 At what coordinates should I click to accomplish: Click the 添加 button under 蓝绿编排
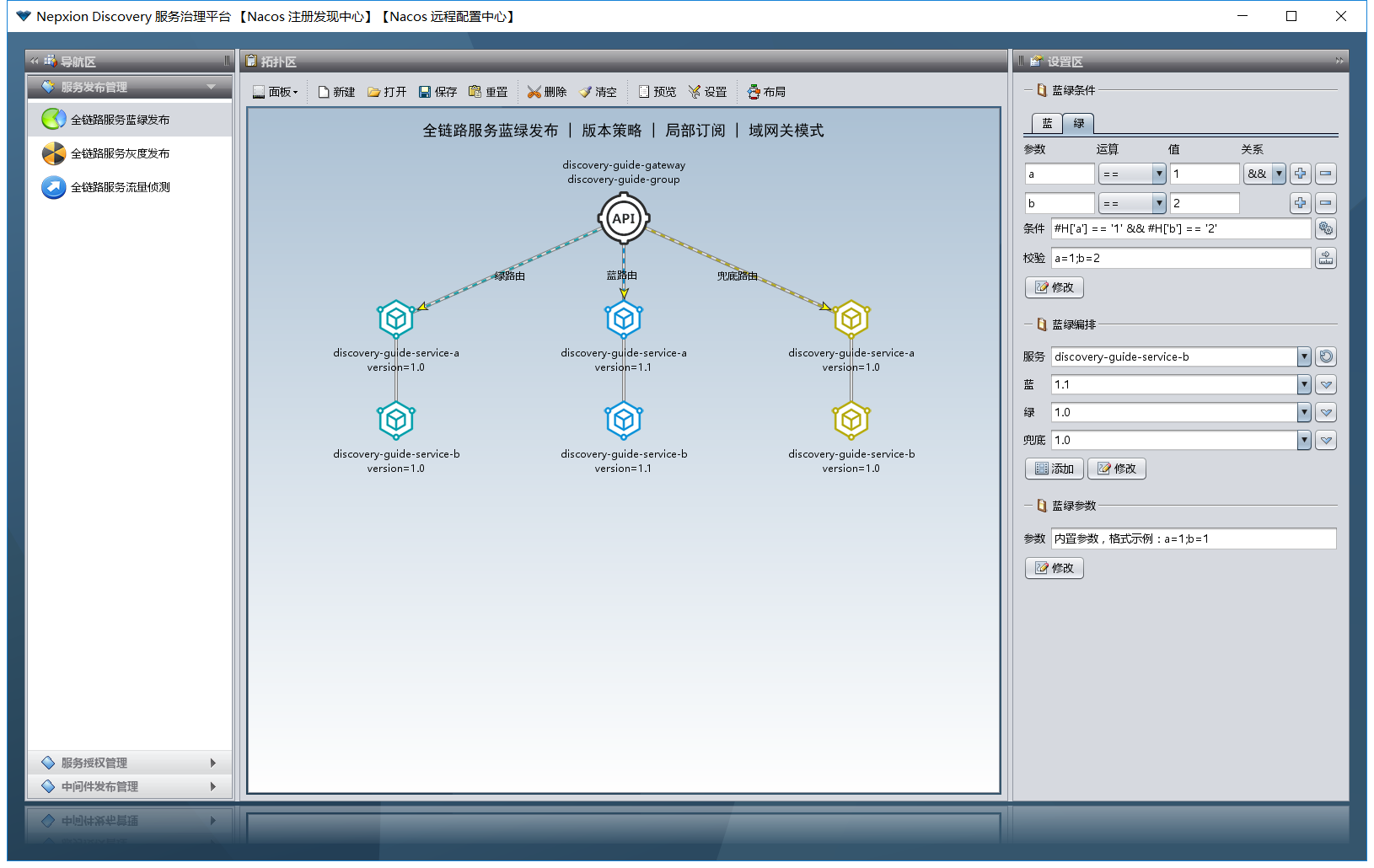pos(1054,469)
